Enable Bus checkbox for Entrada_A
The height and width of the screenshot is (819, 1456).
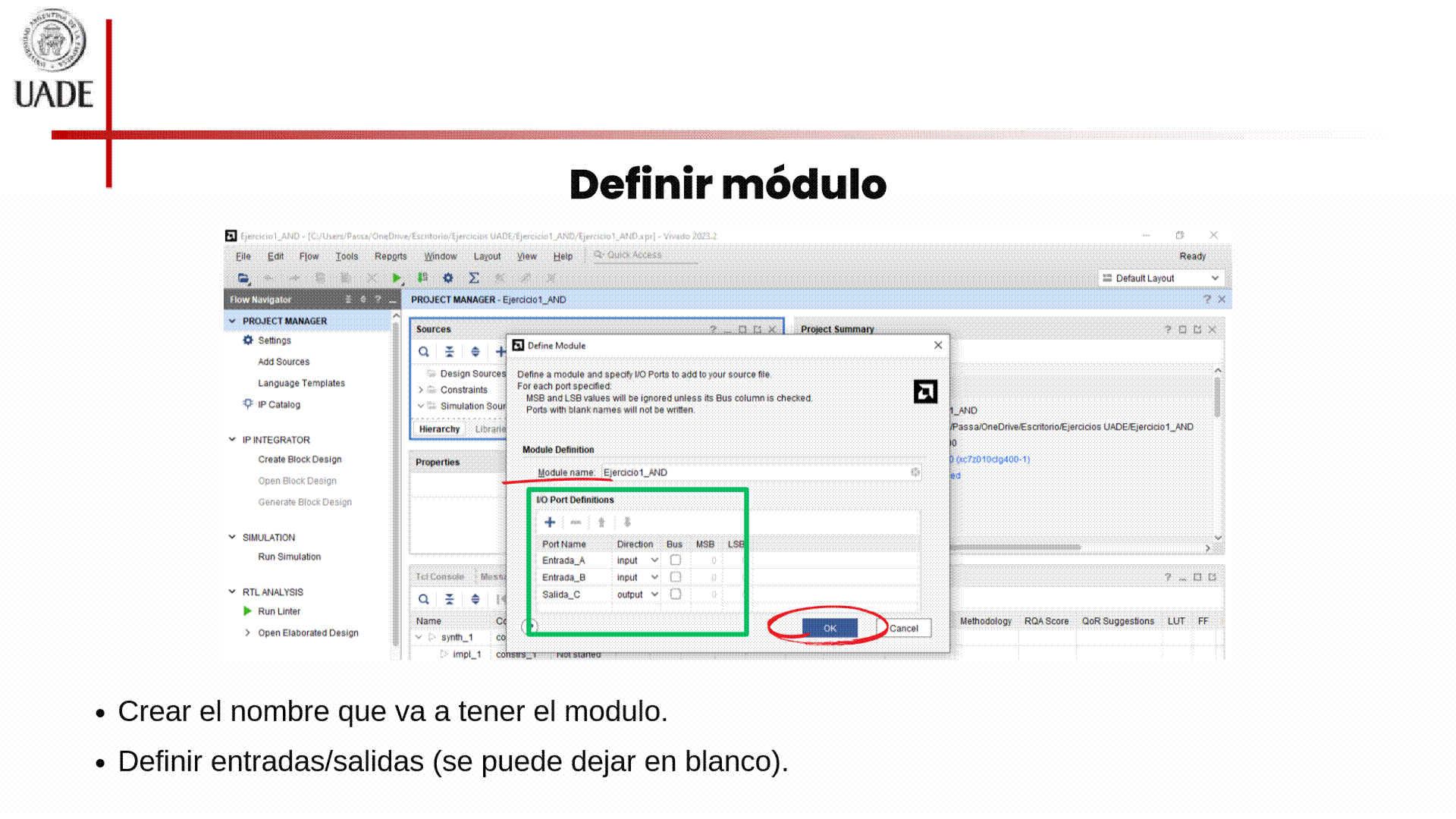pyautogui.click(x=676, y=560)
